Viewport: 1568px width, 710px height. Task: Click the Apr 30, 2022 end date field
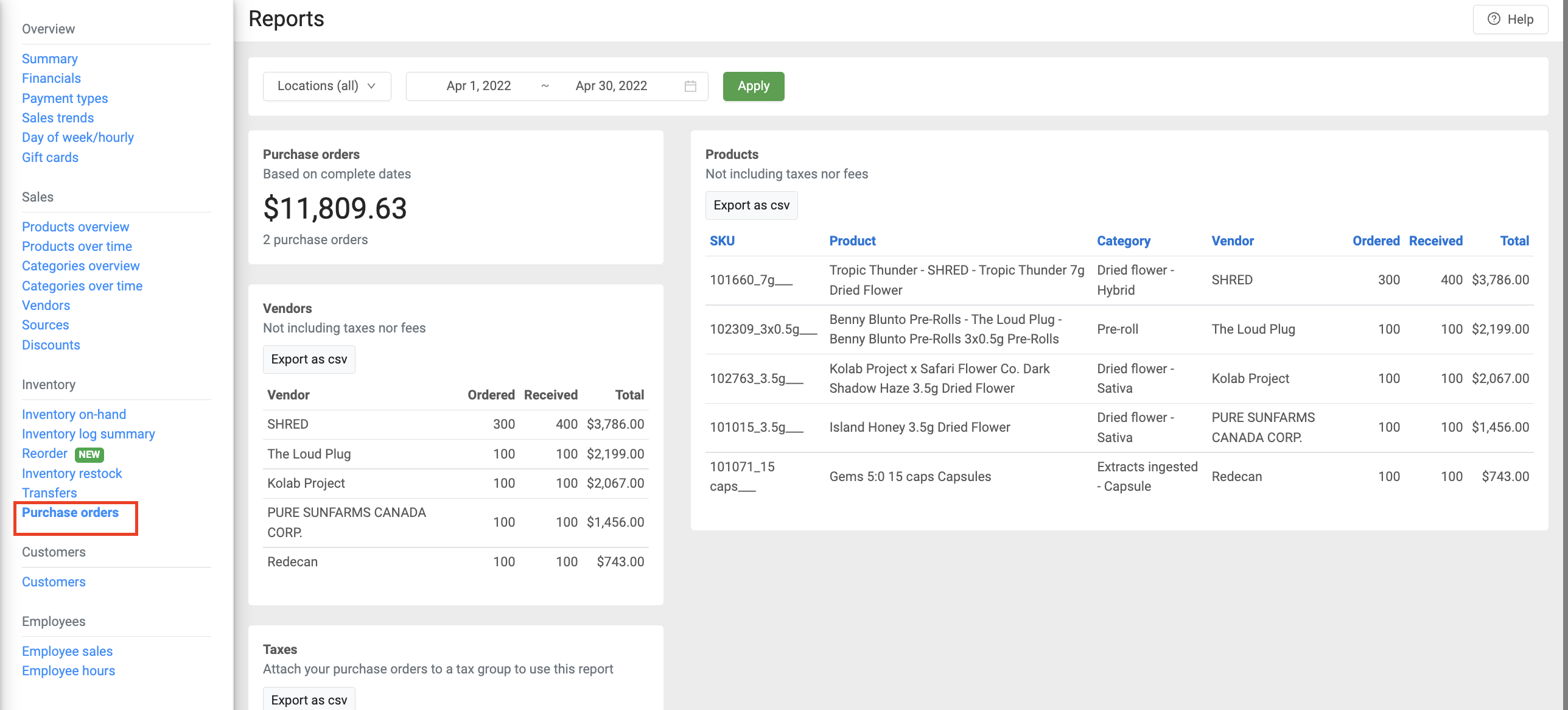click(x=611, y=86)
